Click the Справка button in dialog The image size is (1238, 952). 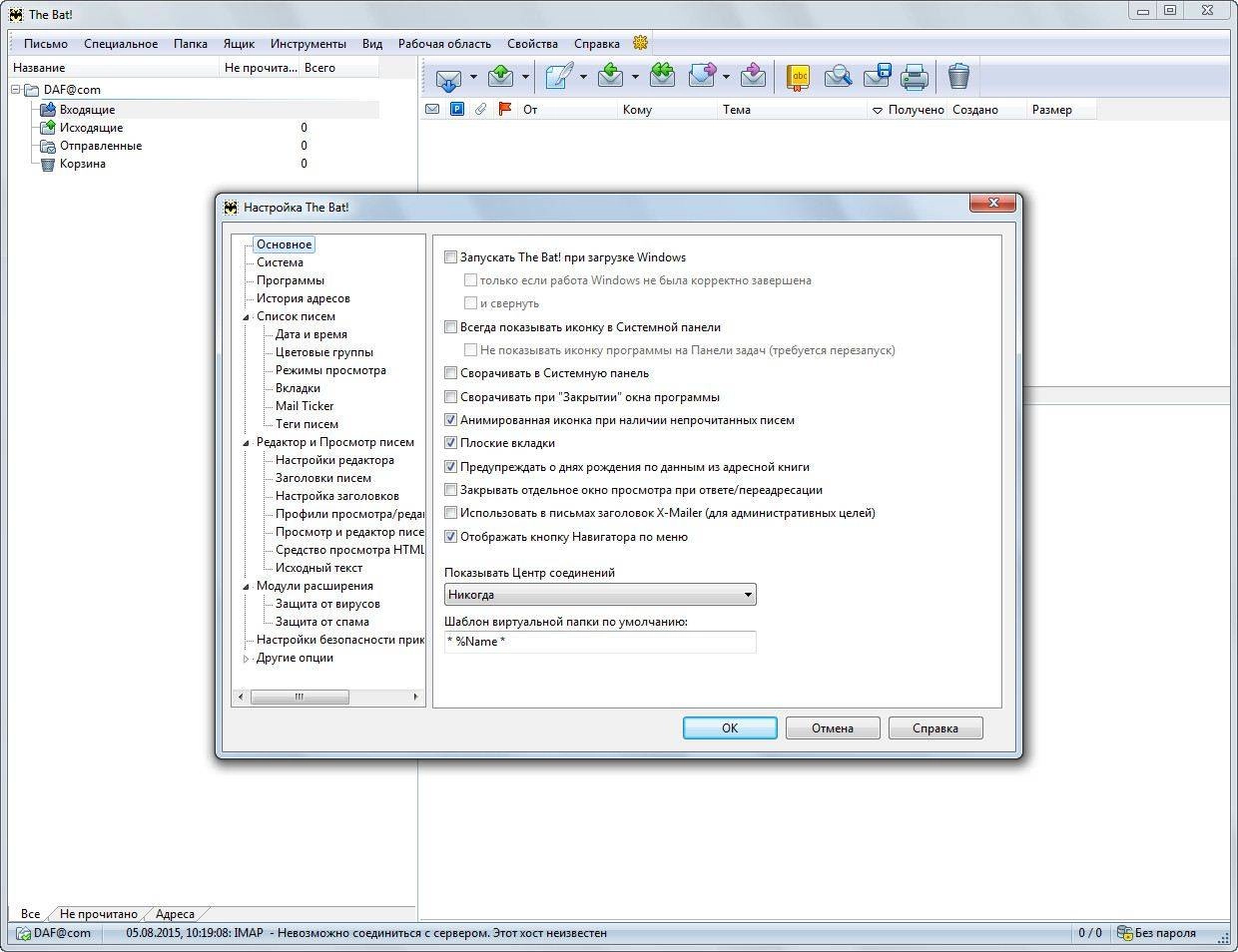[935, 727]
